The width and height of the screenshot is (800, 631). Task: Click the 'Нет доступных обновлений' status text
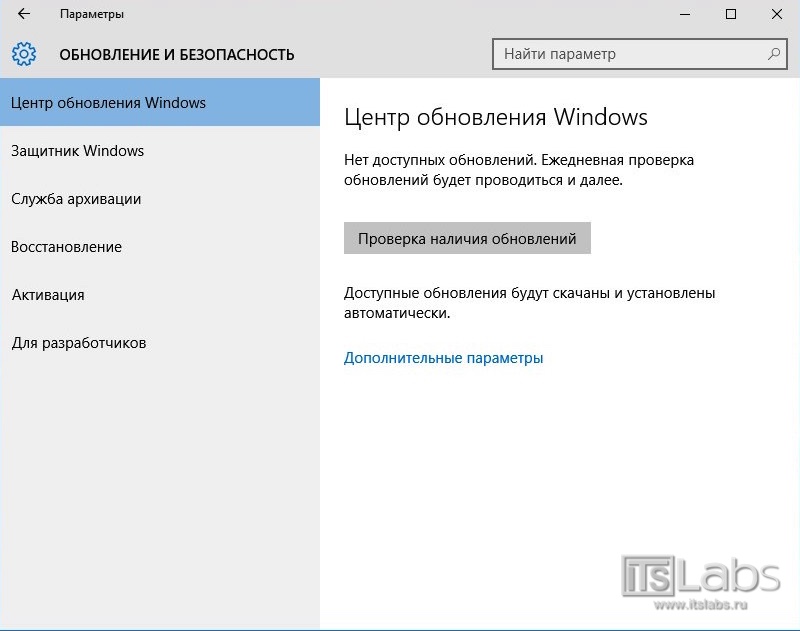pos(439,160)
